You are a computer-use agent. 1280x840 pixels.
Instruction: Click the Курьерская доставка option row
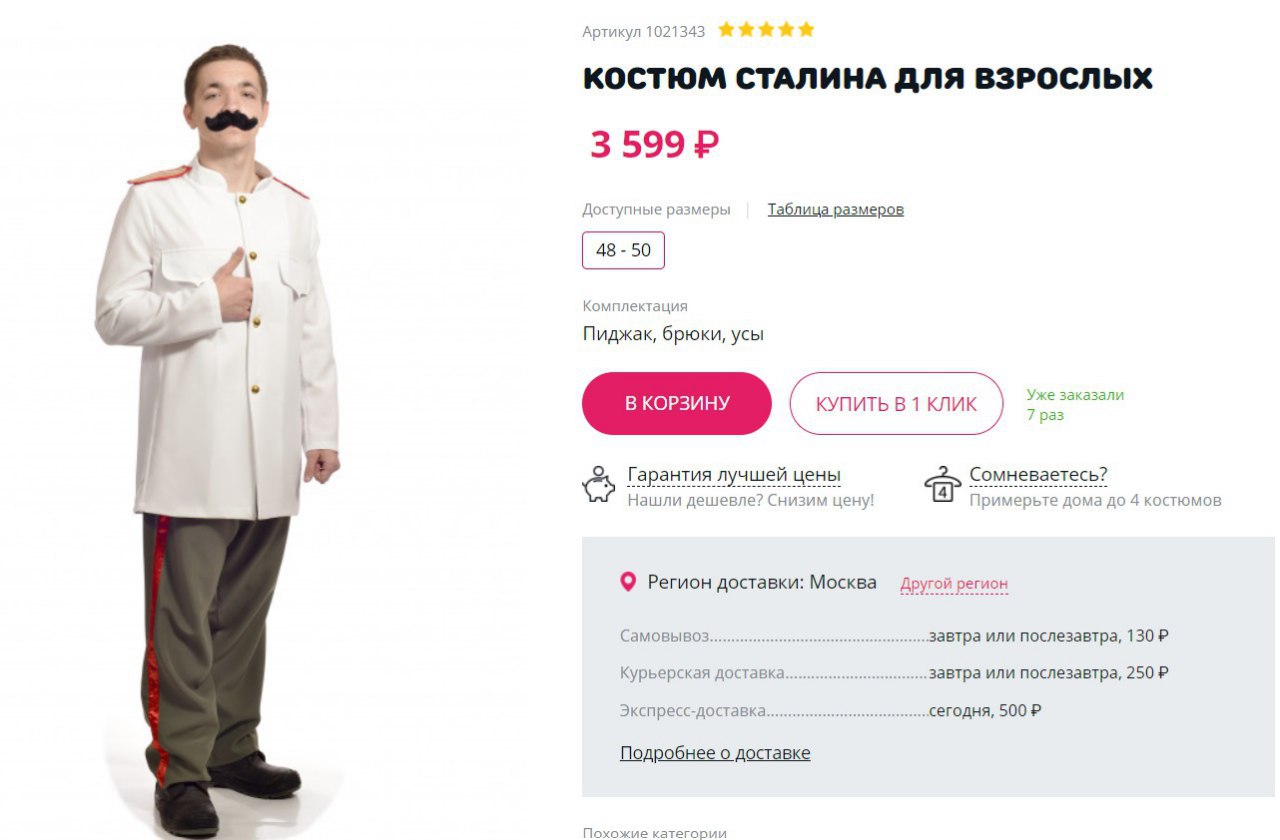(x=894, y=673)
